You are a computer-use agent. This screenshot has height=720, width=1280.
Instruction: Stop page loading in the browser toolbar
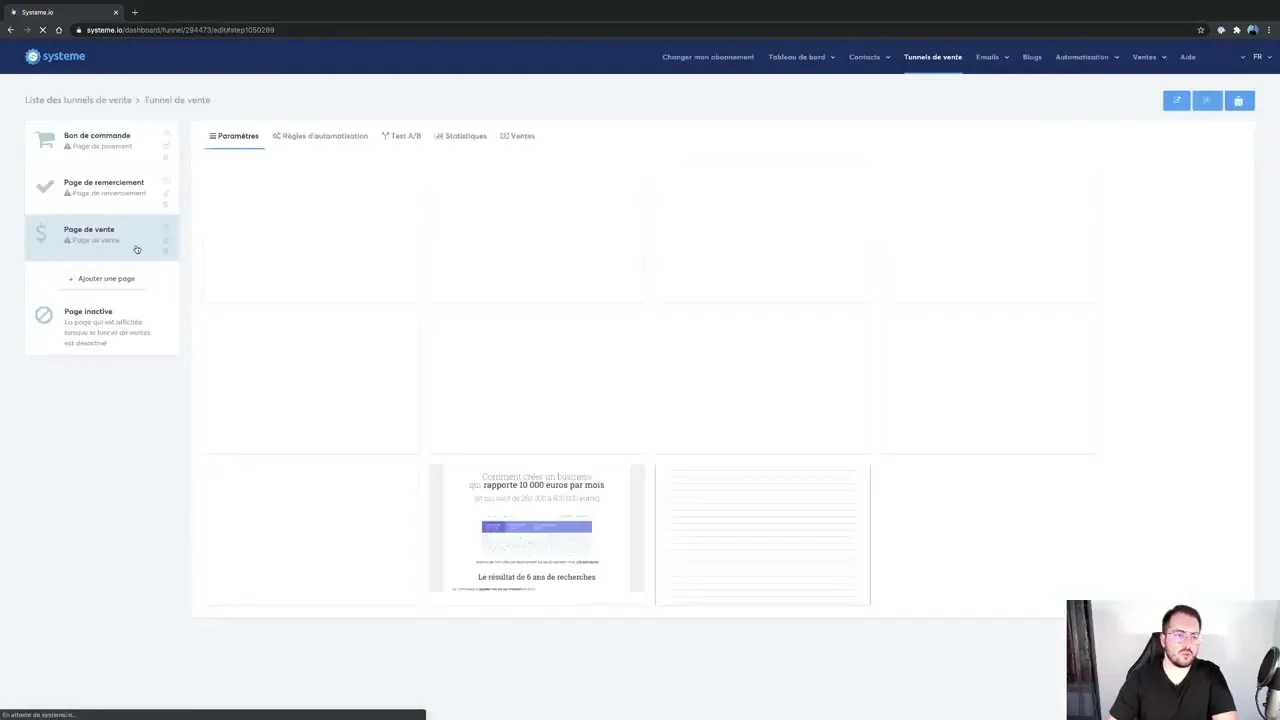(x=42, y=30)
